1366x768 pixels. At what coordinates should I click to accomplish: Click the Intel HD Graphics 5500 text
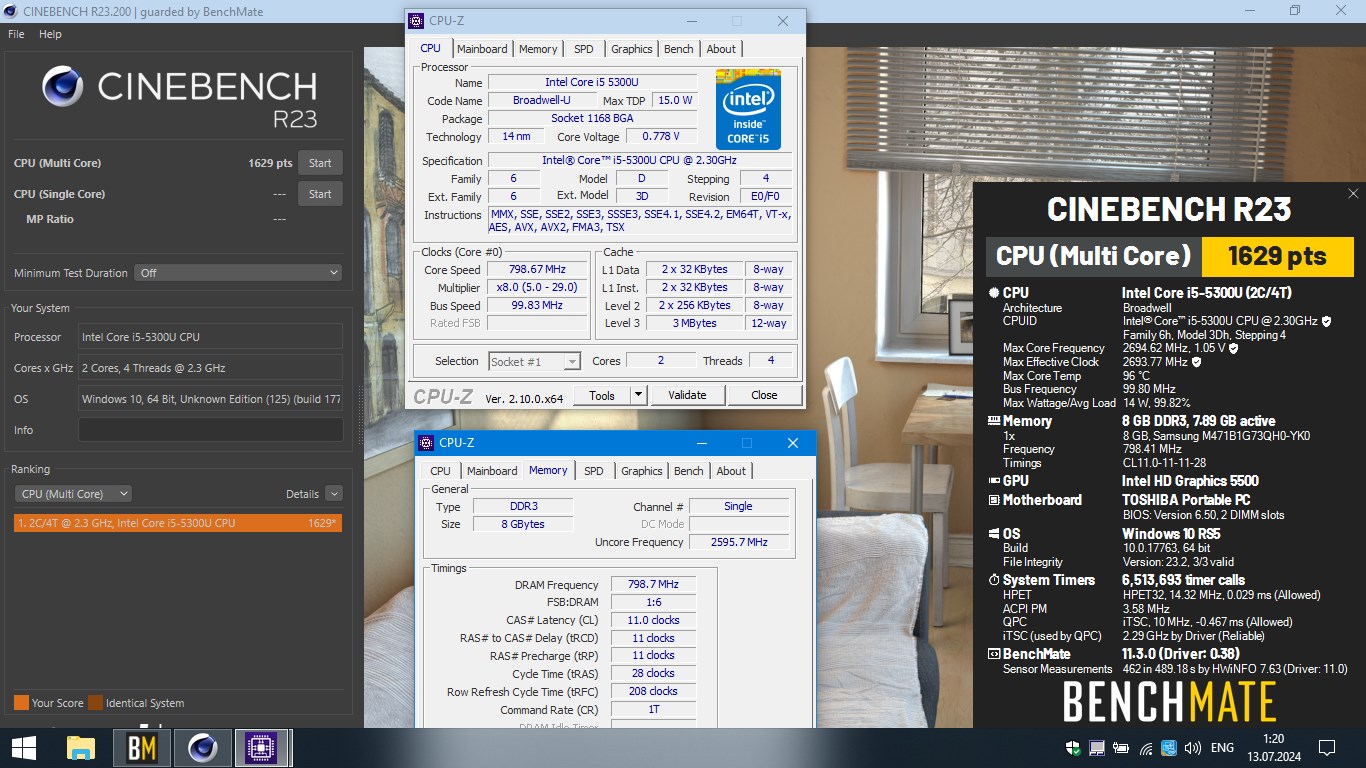click(1190, 481)
